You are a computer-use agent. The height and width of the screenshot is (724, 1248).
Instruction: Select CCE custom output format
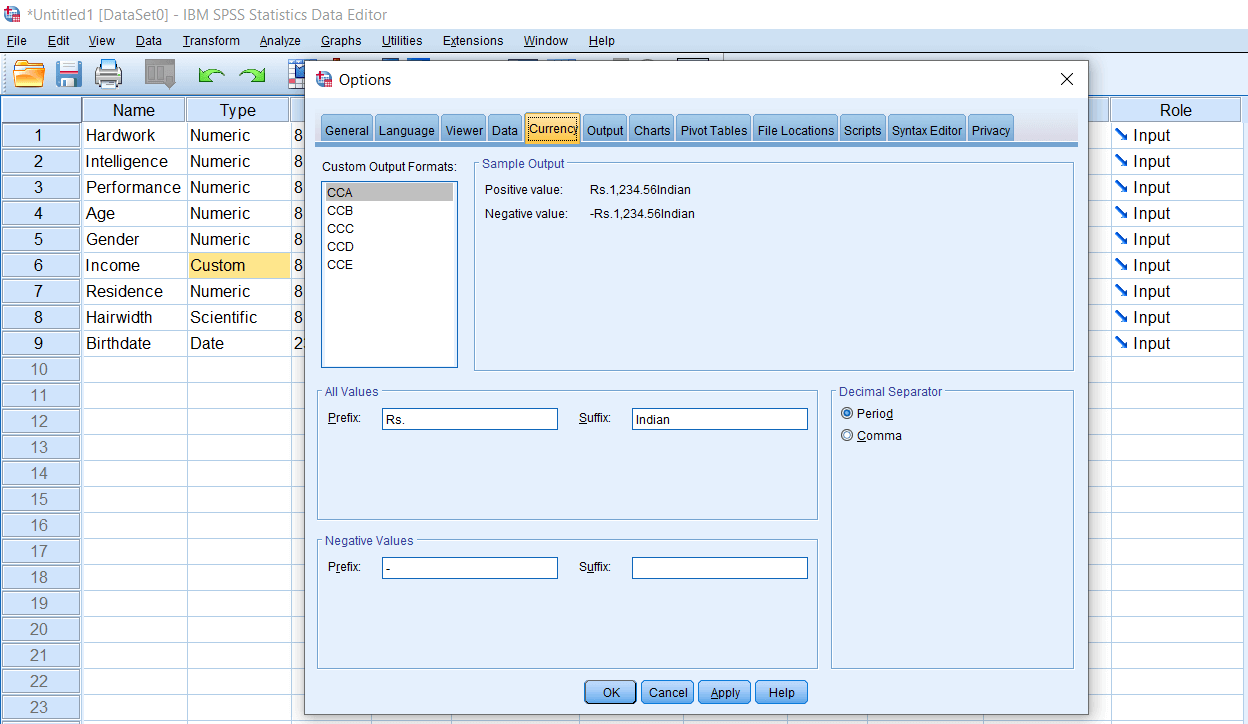coord(389,264)
